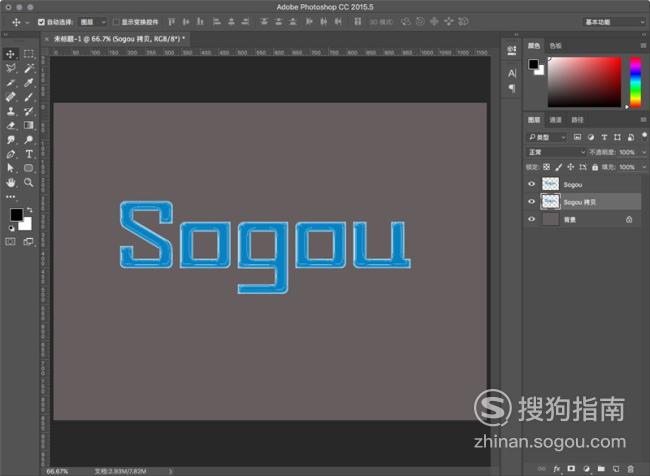Toggle lock transparent pixels icon
This screenshot has width=650, height=476.
pyautogui.click(x=546, y=167)
